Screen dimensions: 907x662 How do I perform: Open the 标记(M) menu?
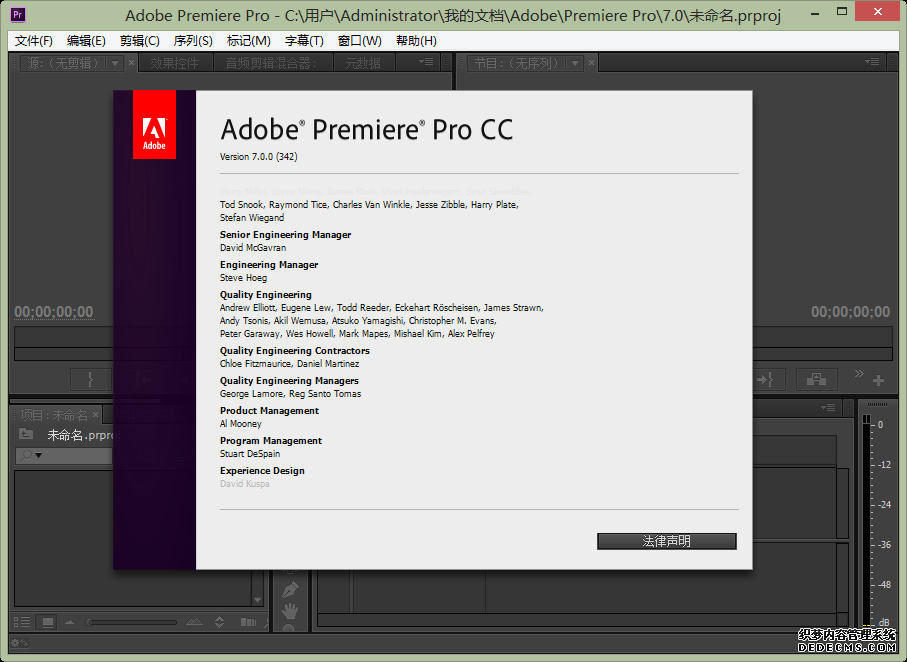click(249, 41)
